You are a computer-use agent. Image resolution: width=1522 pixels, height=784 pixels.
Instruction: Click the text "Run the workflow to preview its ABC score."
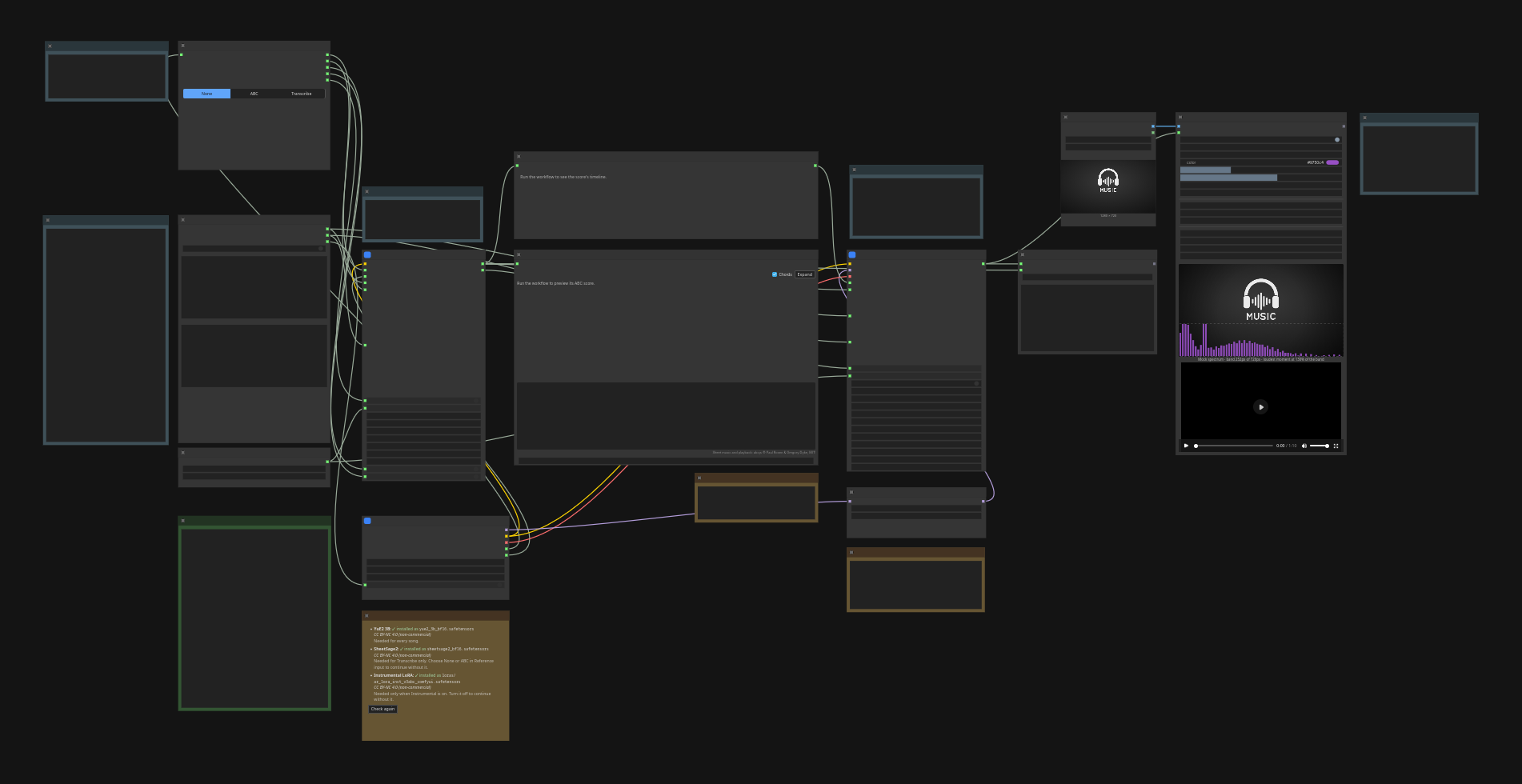tap(555, 283)
